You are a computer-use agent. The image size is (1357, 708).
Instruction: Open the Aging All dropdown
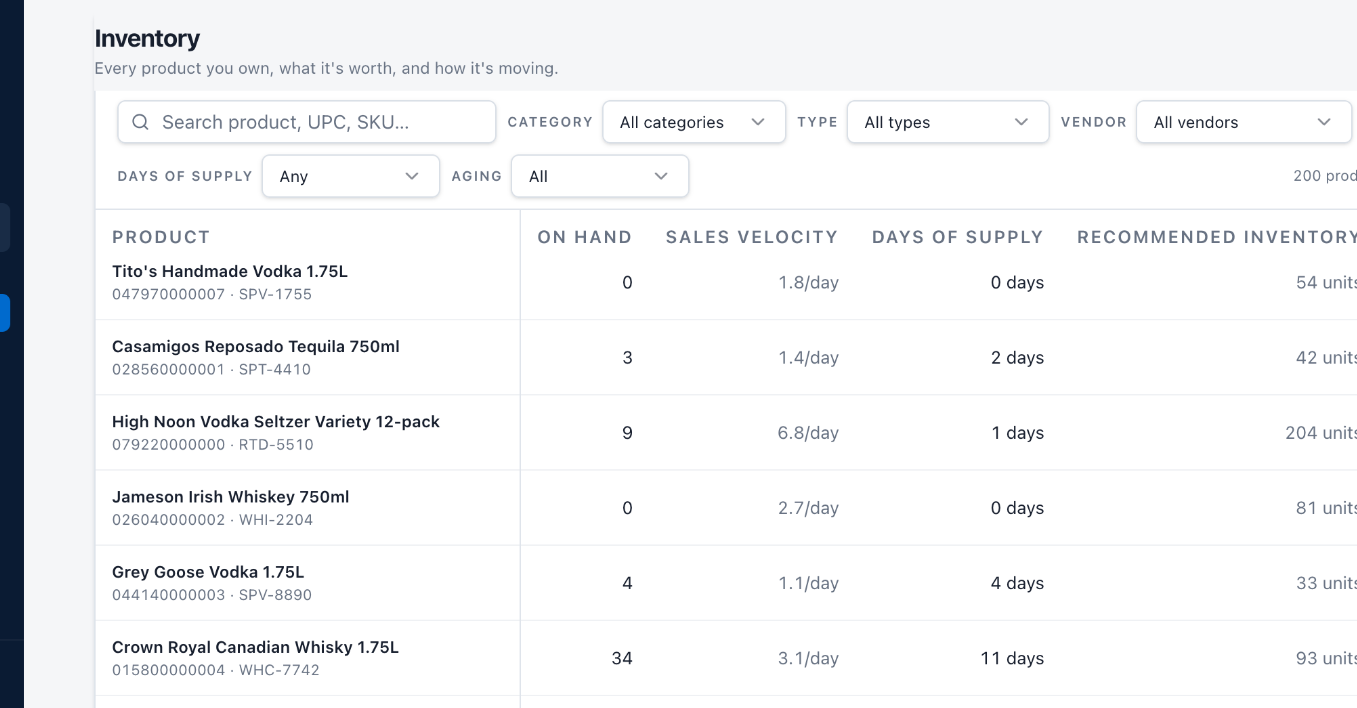click(x=600, y=176)
